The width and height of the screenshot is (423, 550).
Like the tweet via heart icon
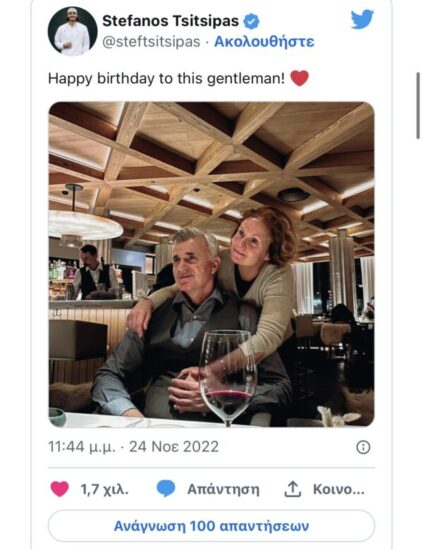60,489
